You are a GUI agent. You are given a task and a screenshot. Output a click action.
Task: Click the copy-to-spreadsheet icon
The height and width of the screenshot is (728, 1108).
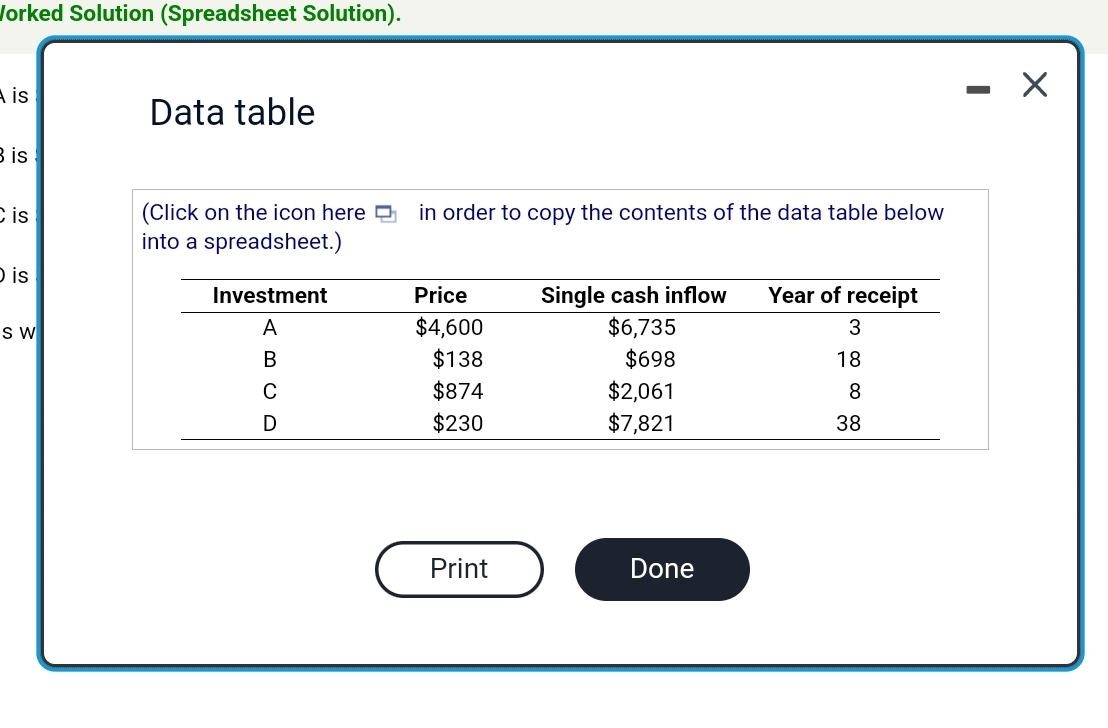[x=385, y=212]
